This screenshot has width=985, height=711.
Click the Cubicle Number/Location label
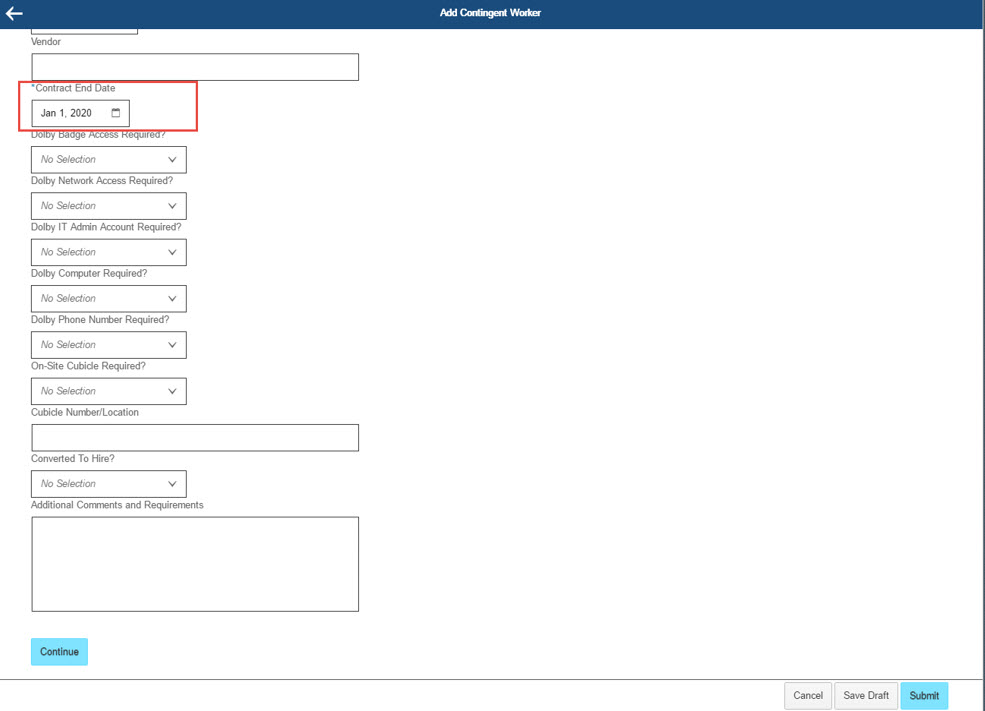pos(85,412)
